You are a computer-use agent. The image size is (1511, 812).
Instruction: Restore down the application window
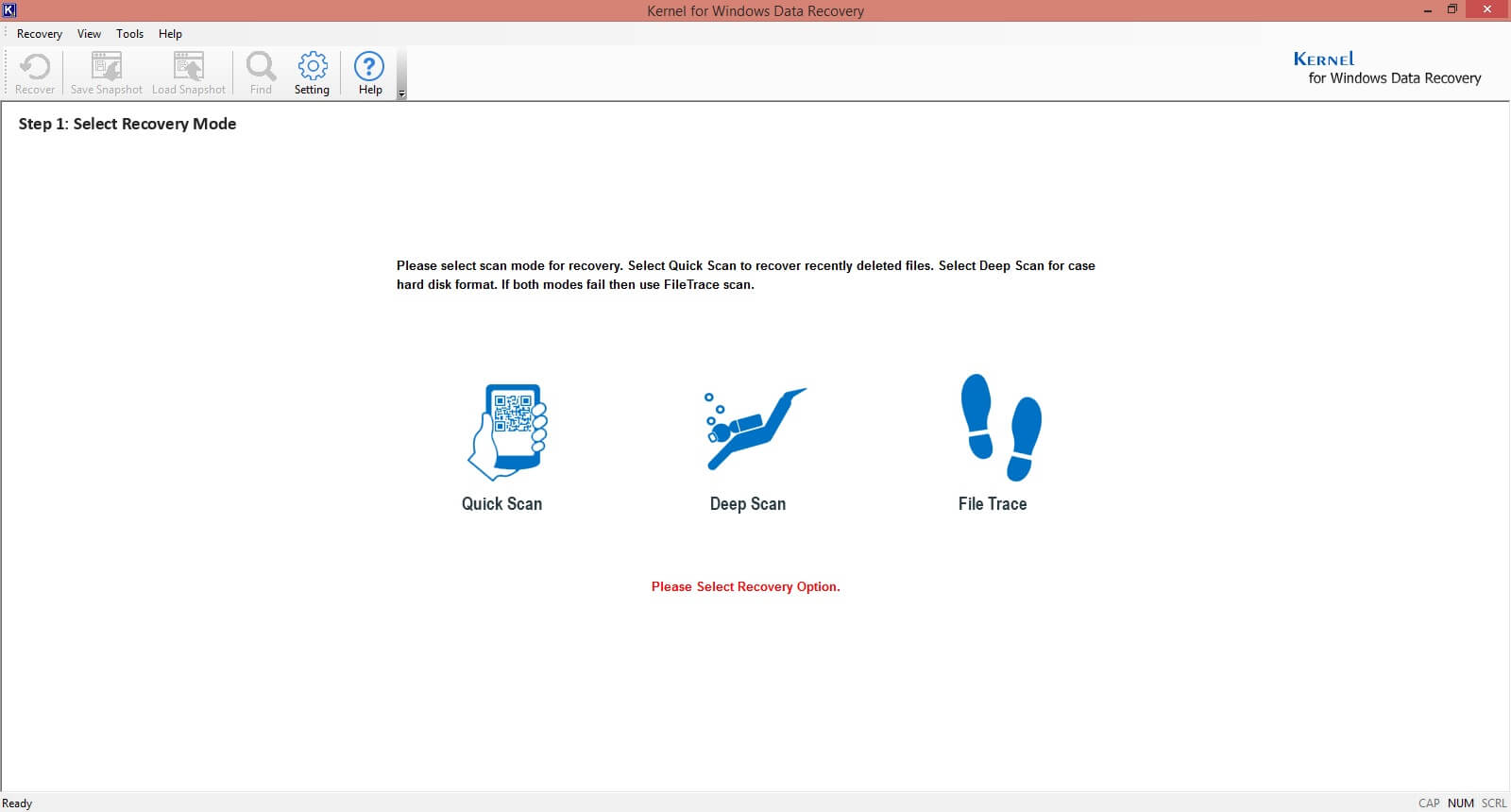coord(1452,10)
